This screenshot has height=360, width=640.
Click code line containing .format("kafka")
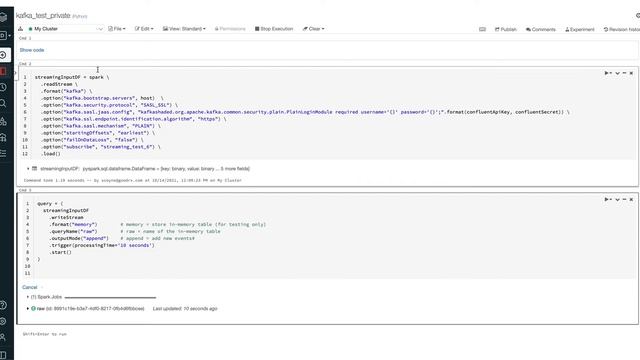point(67,91)
